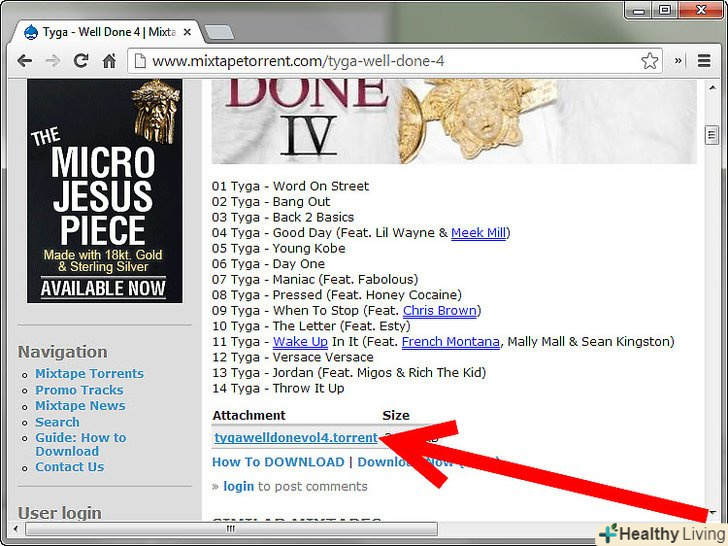The height and width of the screenshot is (546, 728).
Task: Click the page file icon in the address bar
Action: pyautogui.click(x=140, y=61)
